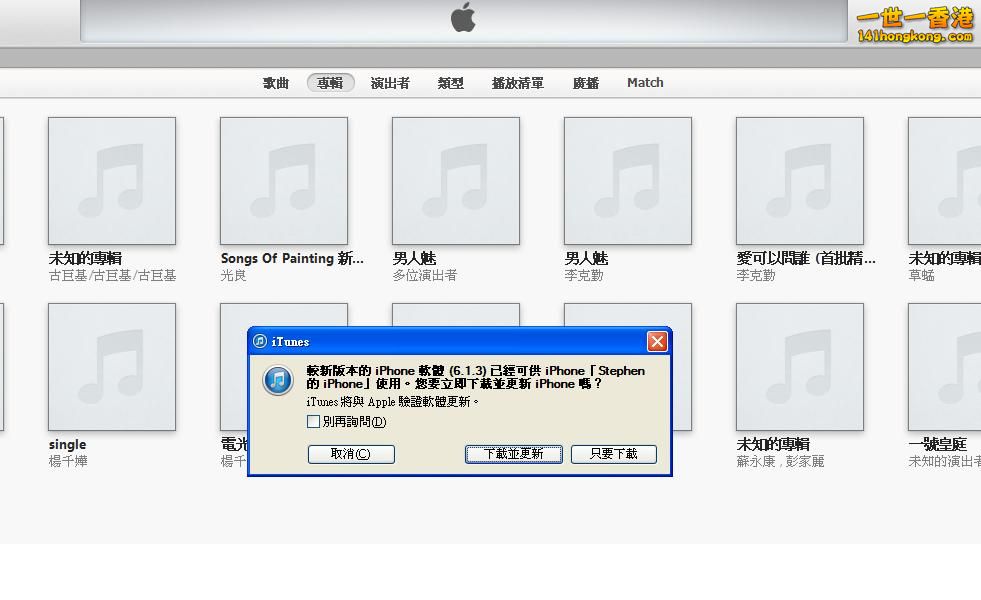Open the 演出者 view

[389, 83]
